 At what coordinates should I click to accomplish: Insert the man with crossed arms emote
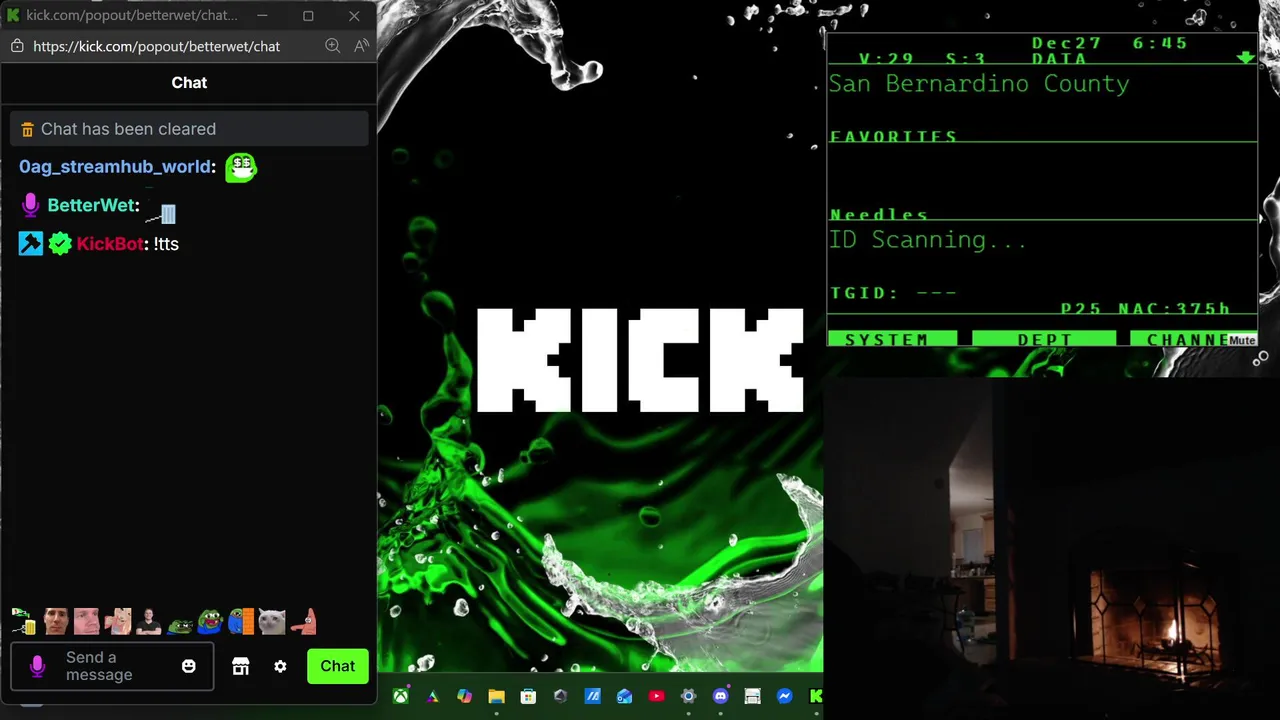click(x=148, y=622)
